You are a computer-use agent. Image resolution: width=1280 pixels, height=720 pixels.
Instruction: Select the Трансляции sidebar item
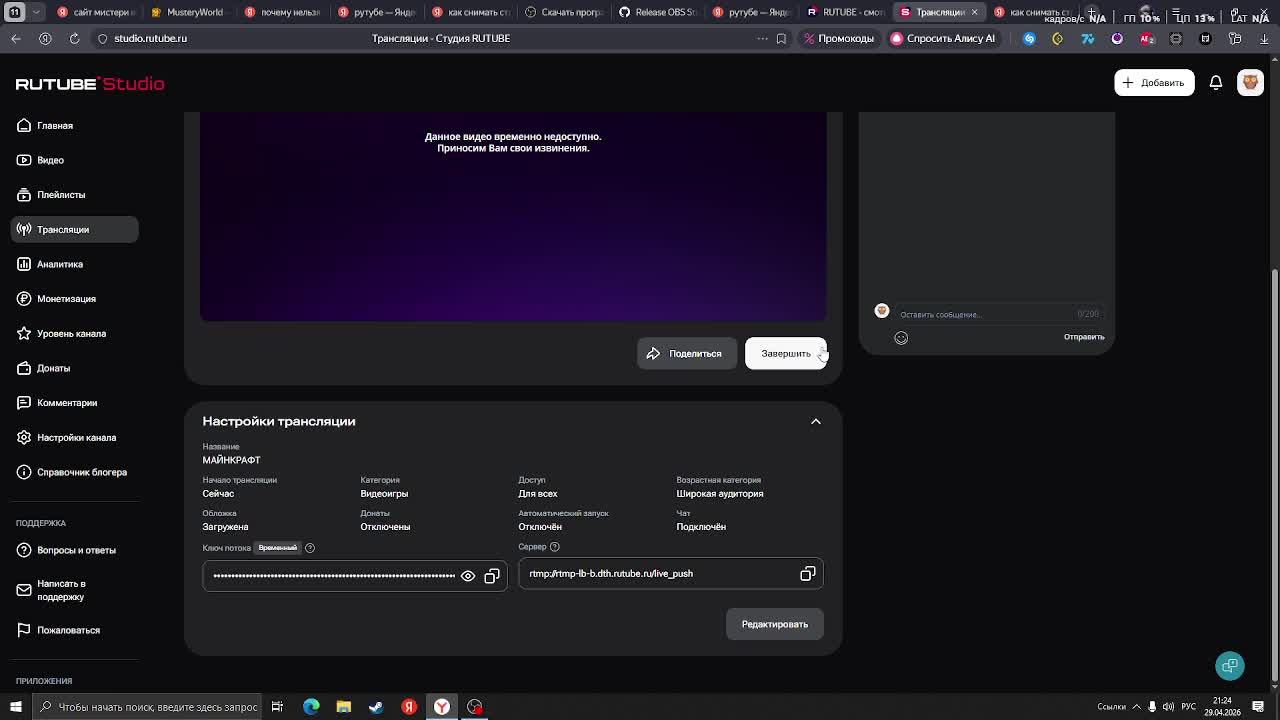(74, 229)
